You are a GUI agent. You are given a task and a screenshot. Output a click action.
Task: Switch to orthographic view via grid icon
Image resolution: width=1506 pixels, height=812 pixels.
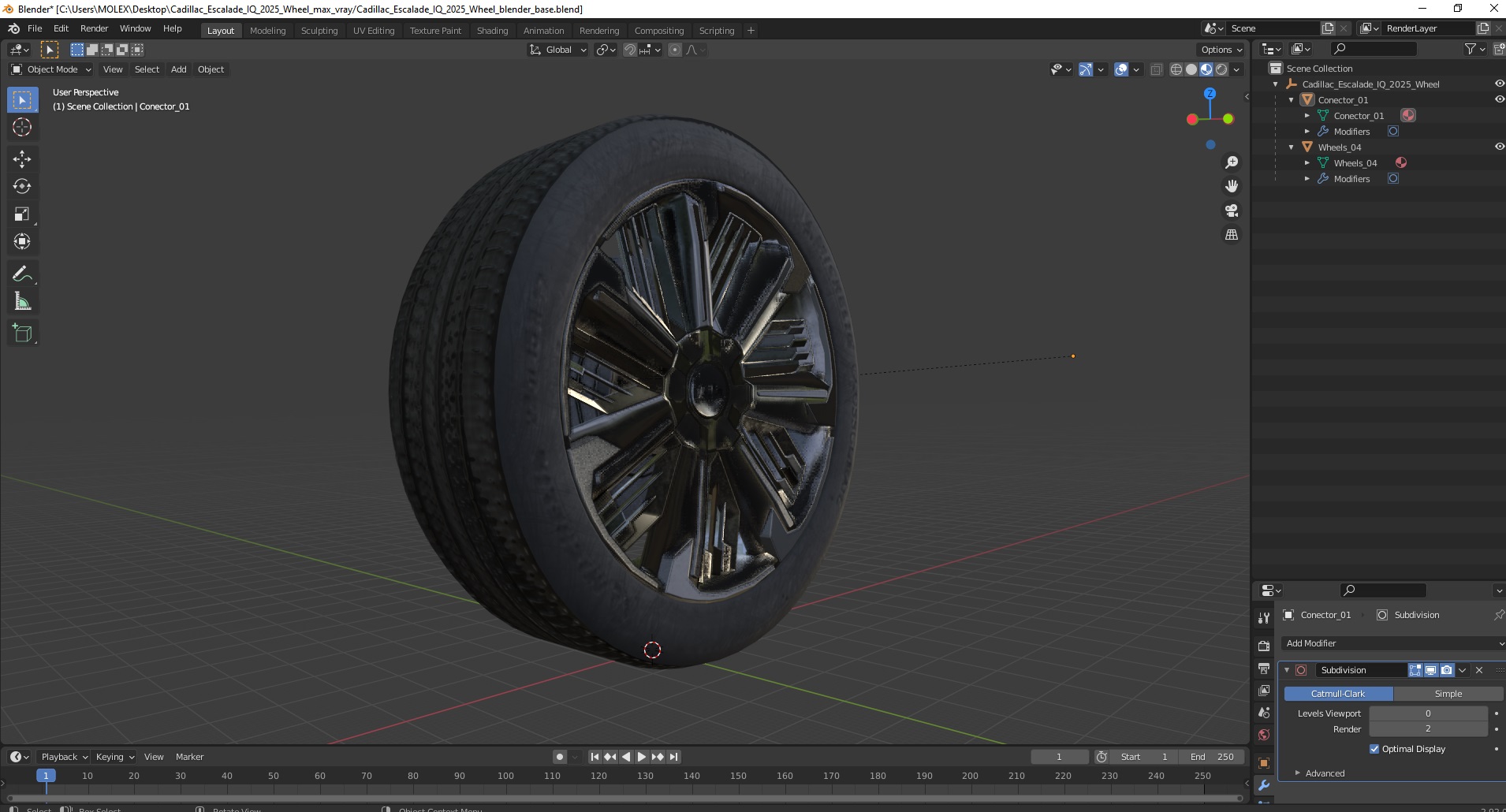(x=1232, y=235)
